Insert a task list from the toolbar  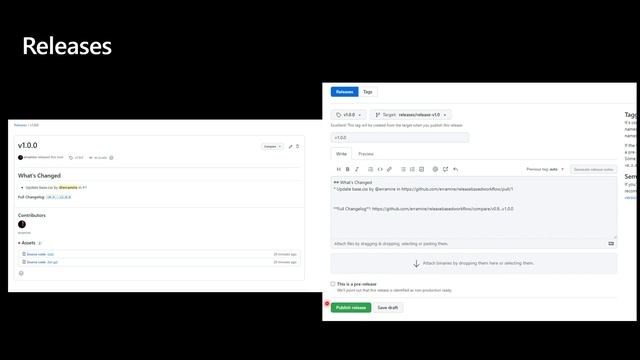point(422,169)
